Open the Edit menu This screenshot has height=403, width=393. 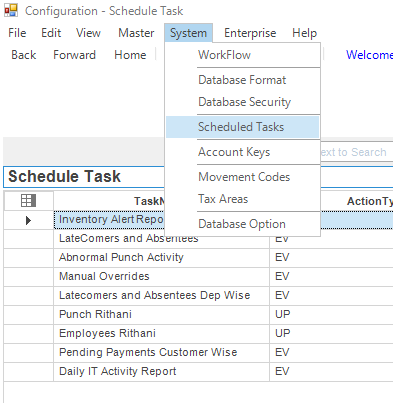pyautogui.click(x=51, y=33)
